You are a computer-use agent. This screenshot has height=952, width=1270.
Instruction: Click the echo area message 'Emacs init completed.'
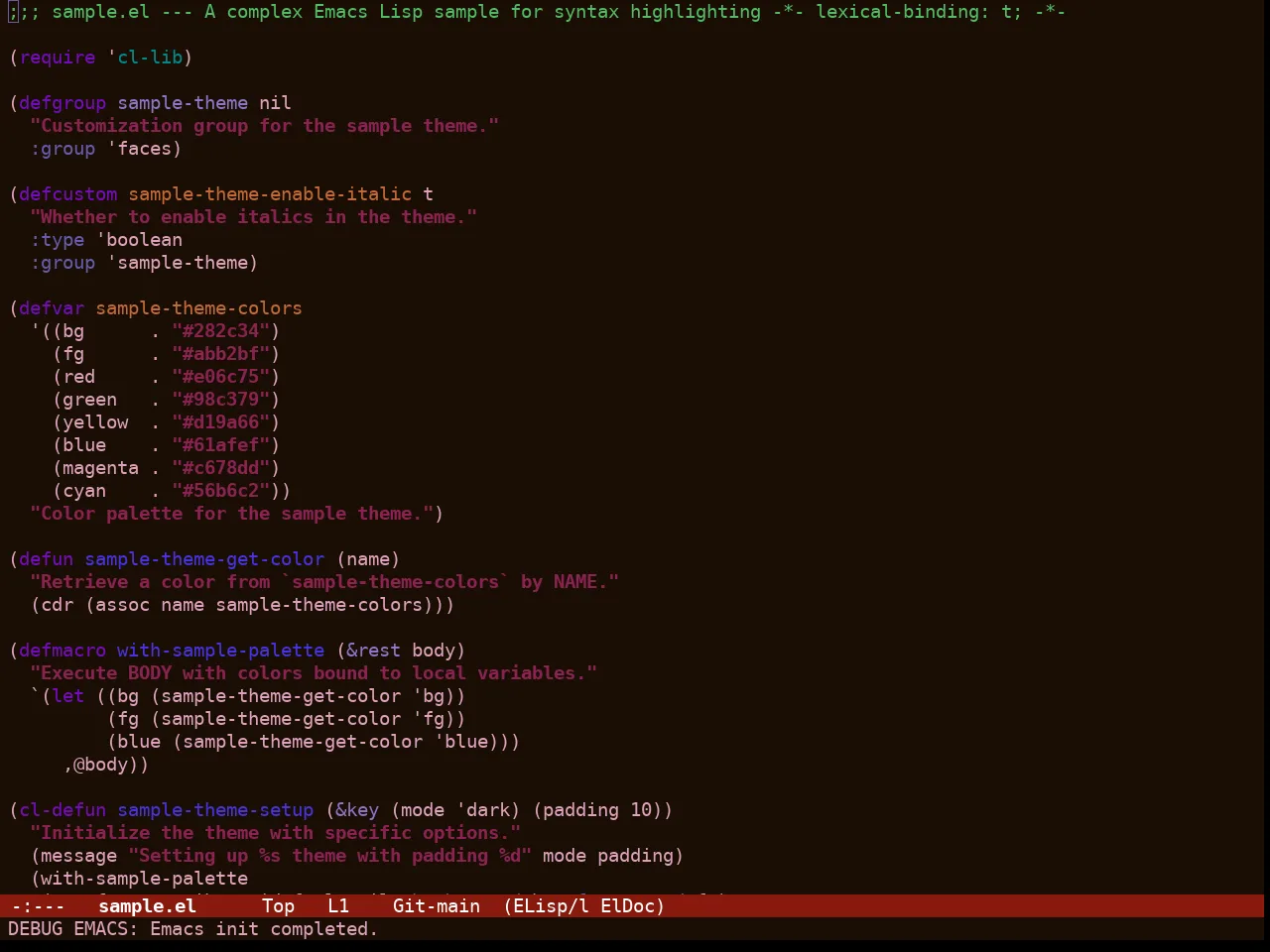pos(264,929)
